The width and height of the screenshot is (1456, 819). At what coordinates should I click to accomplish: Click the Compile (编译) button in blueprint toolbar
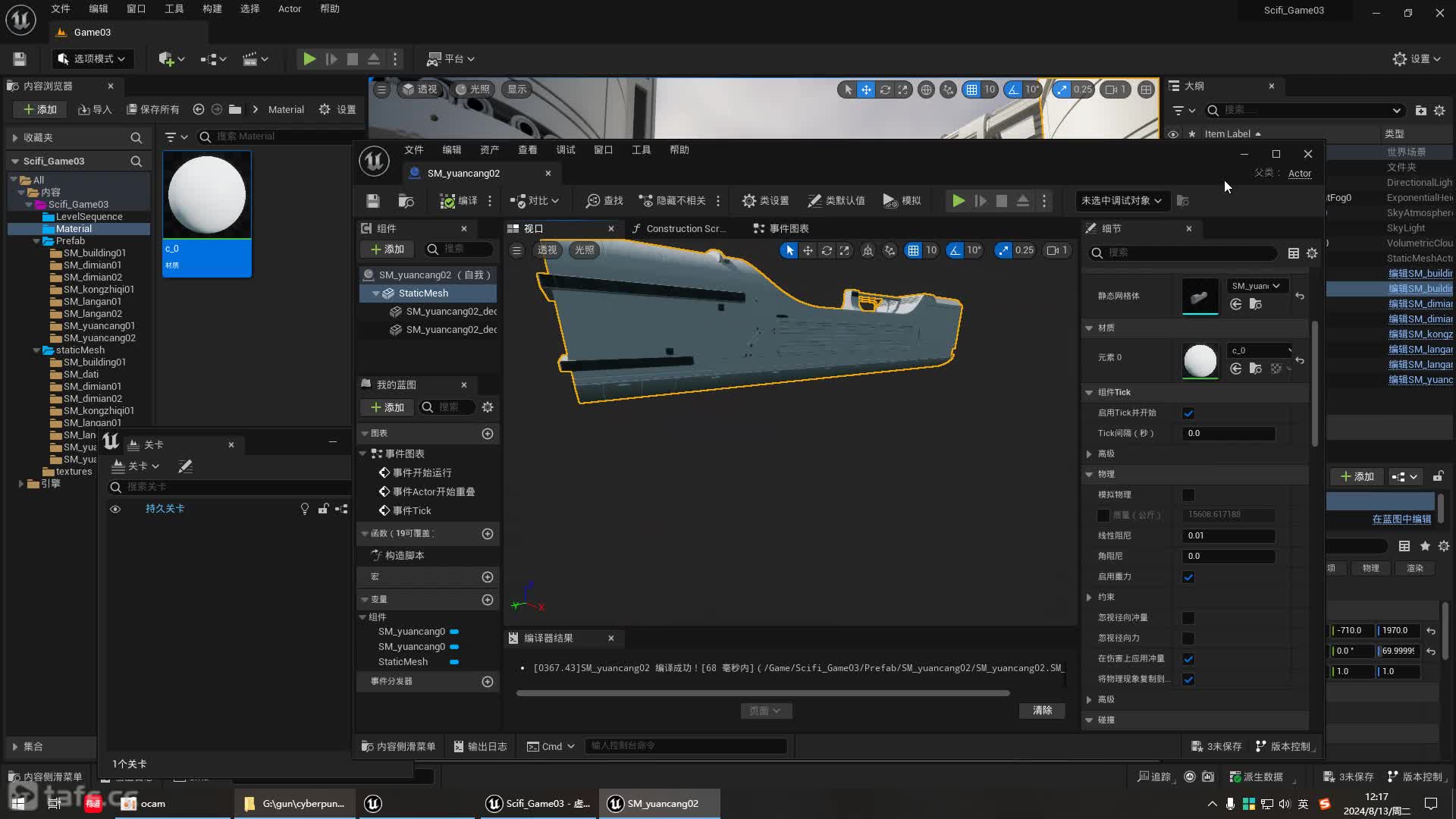tap(459, 201)
